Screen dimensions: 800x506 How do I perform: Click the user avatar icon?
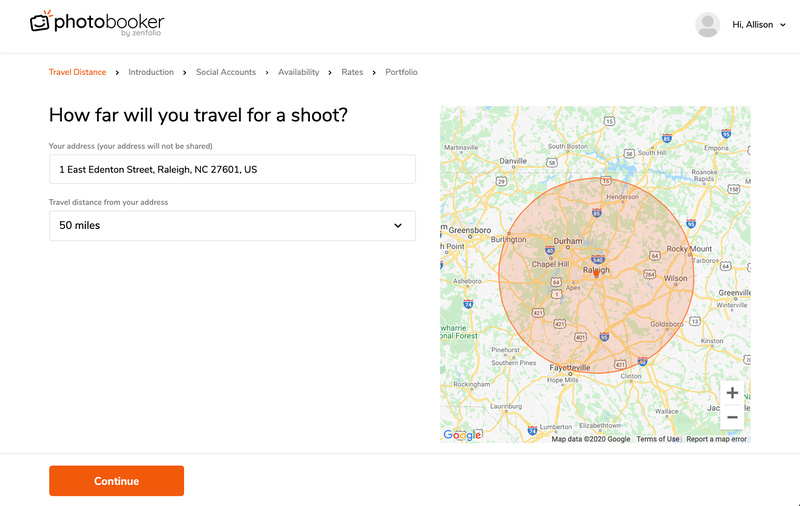pos(708,25)
